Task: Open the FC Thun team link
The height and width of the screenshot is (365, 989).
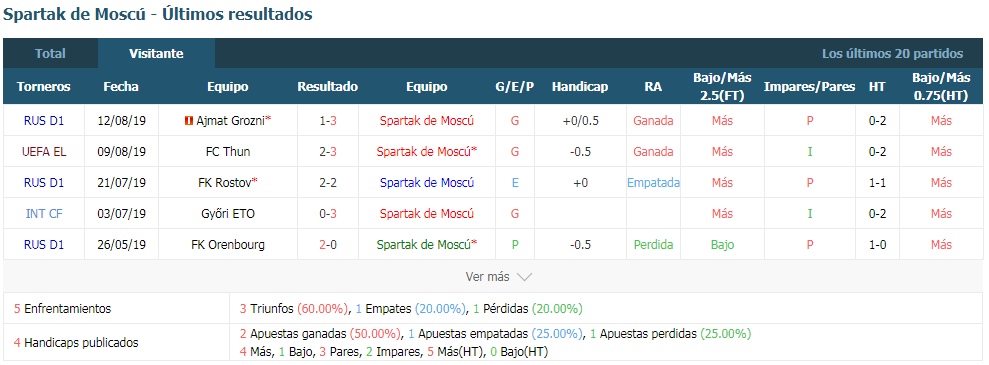Action: point(228,152)
